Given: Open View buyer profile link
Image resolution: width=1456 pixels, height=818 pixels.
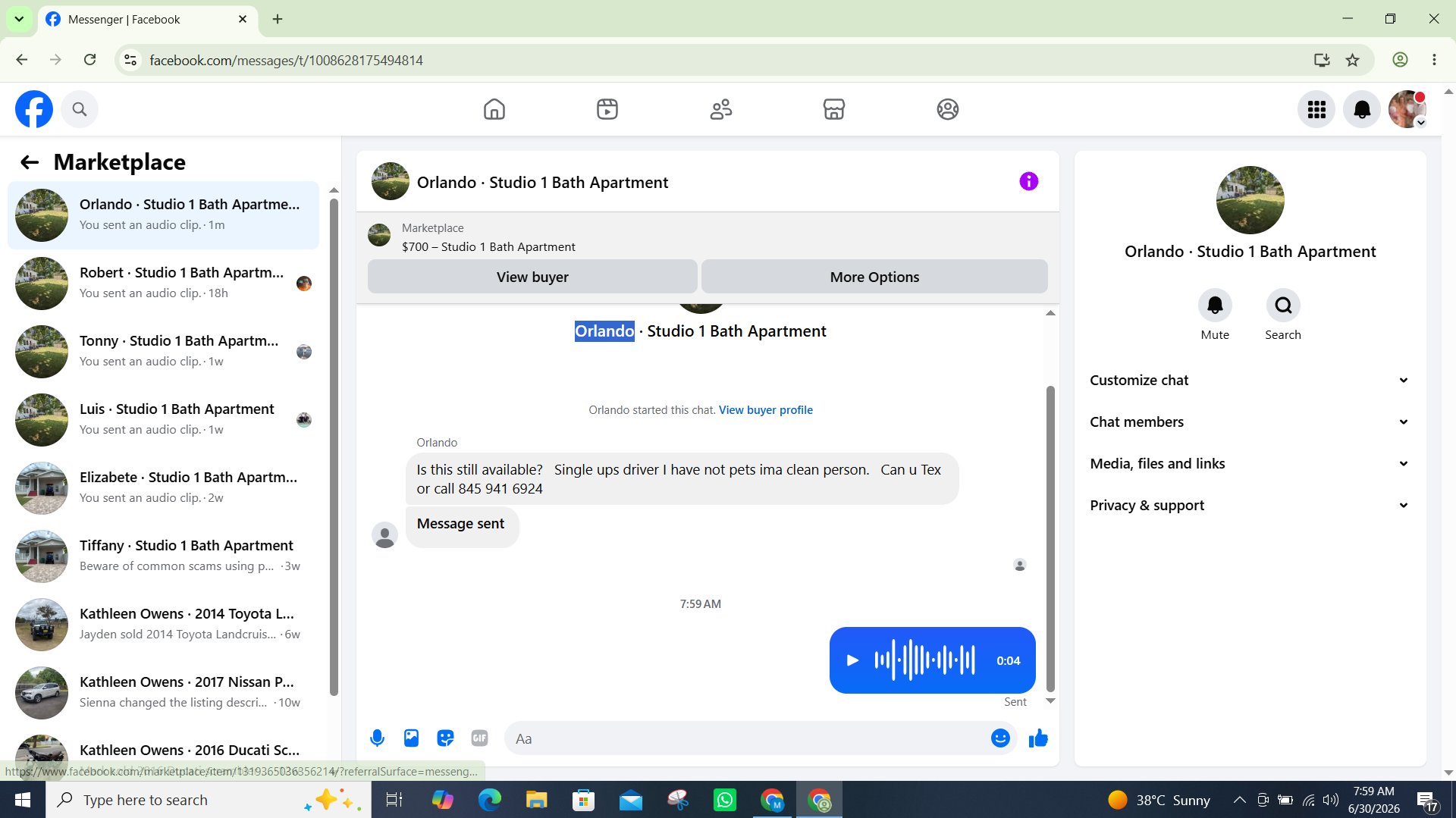Looking at the screenshot, I should [766, 410].
